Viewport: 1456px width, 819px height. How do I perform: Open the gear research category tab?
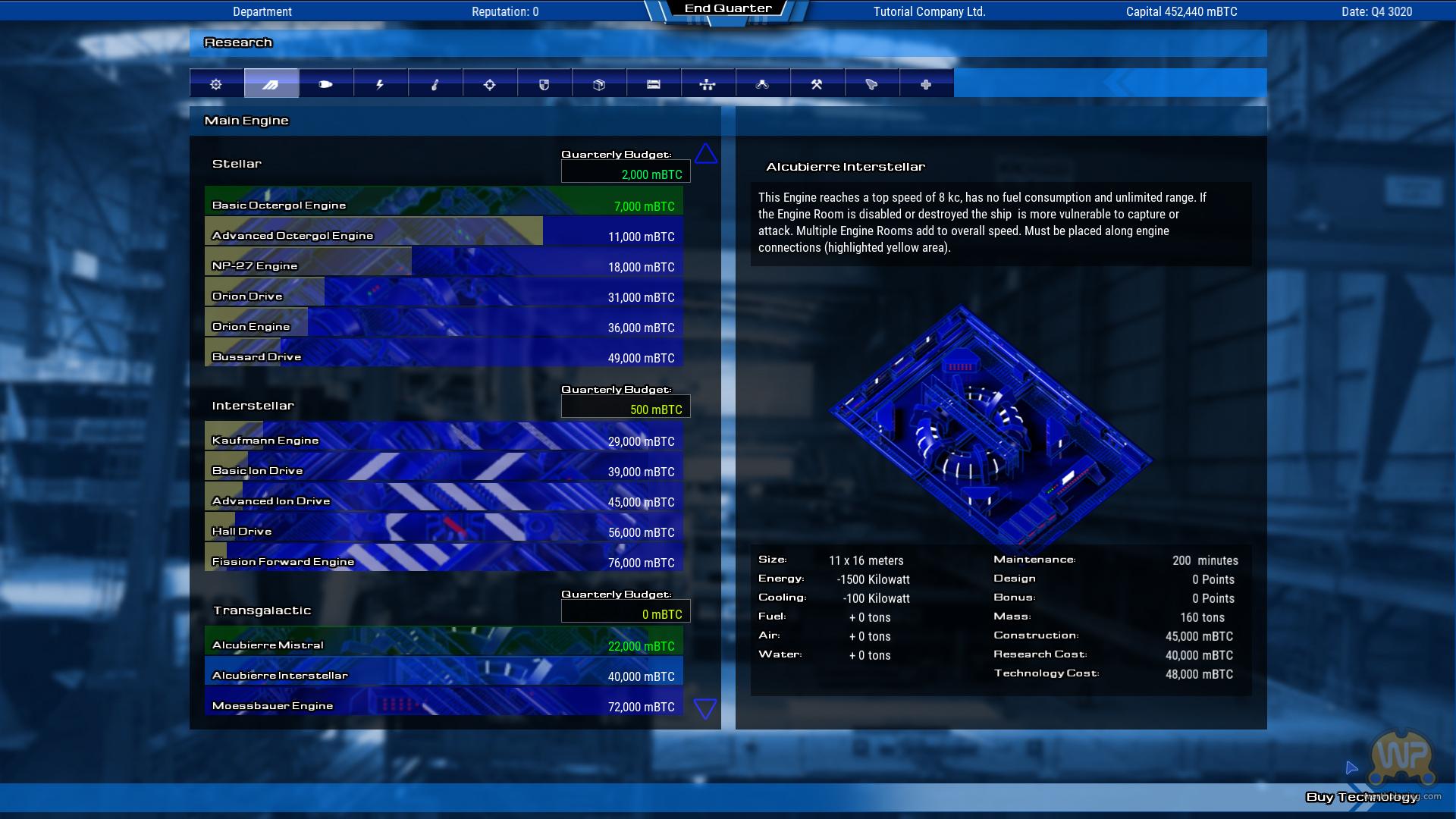point(216,84)
